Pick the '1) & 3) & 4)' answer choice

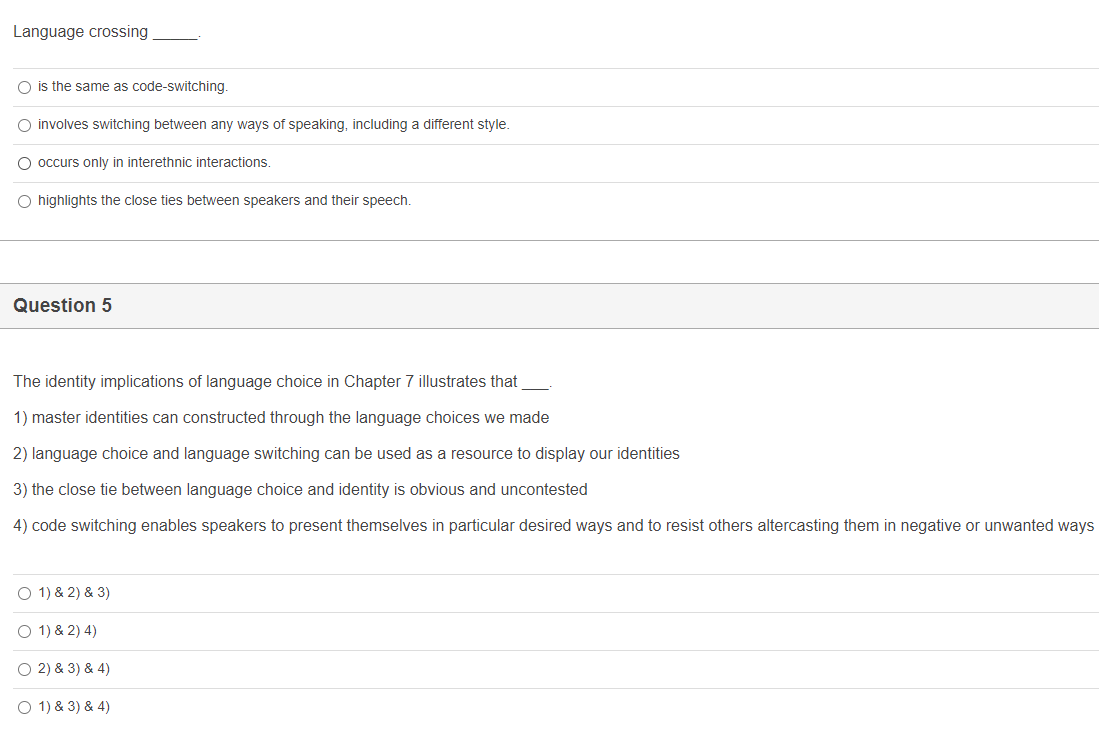[23, 706]
